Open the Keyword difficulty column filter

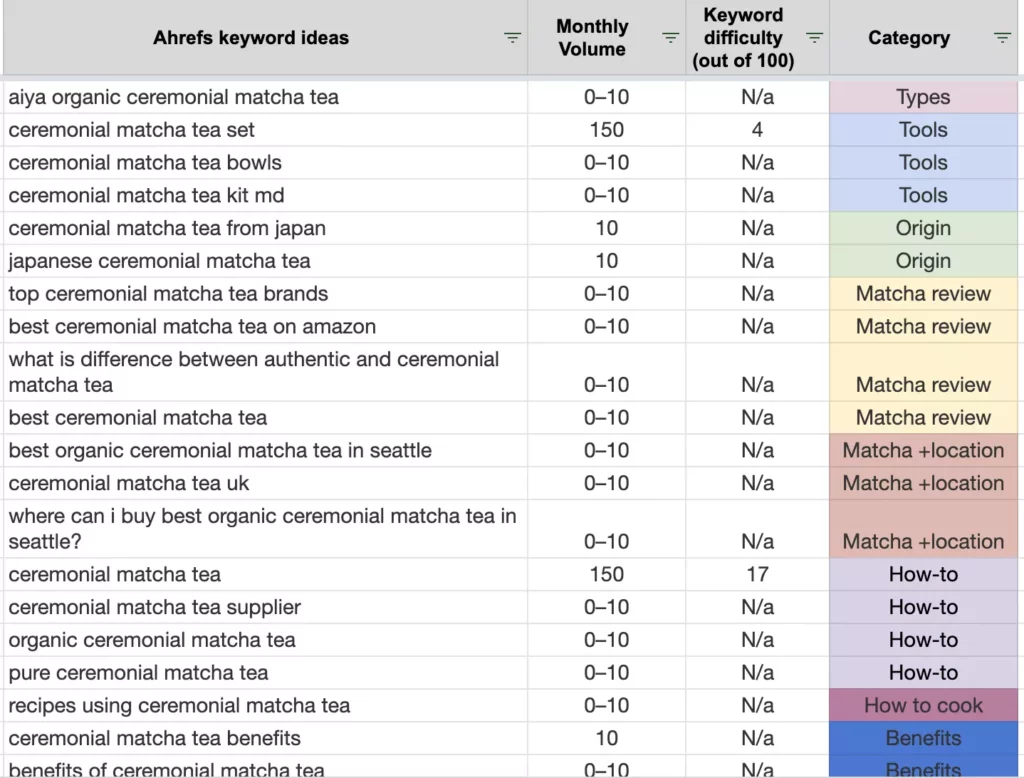(x=814, y=37)
